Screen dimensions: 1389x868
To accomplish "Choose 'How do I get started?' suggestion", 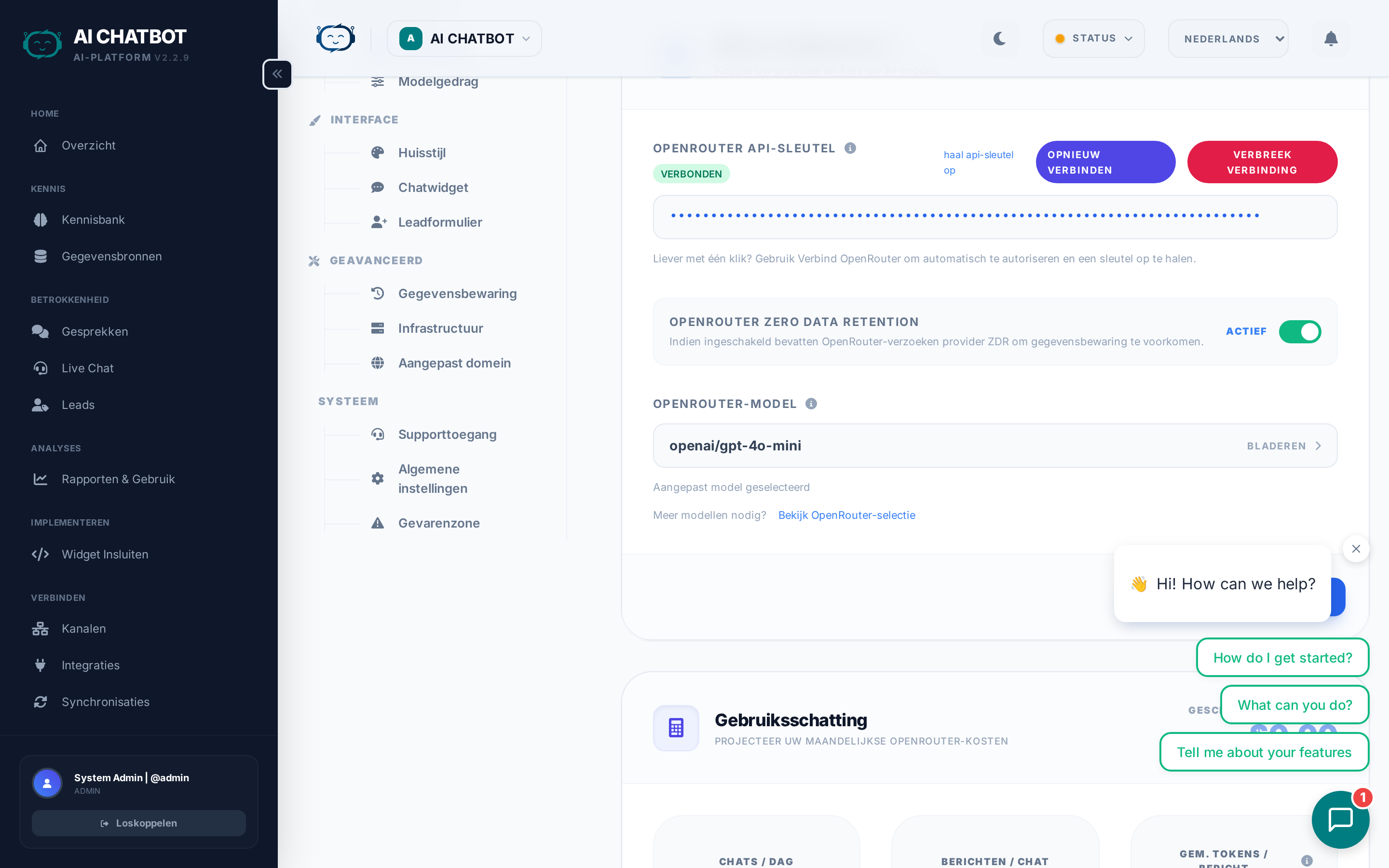I will point(1282,657).
